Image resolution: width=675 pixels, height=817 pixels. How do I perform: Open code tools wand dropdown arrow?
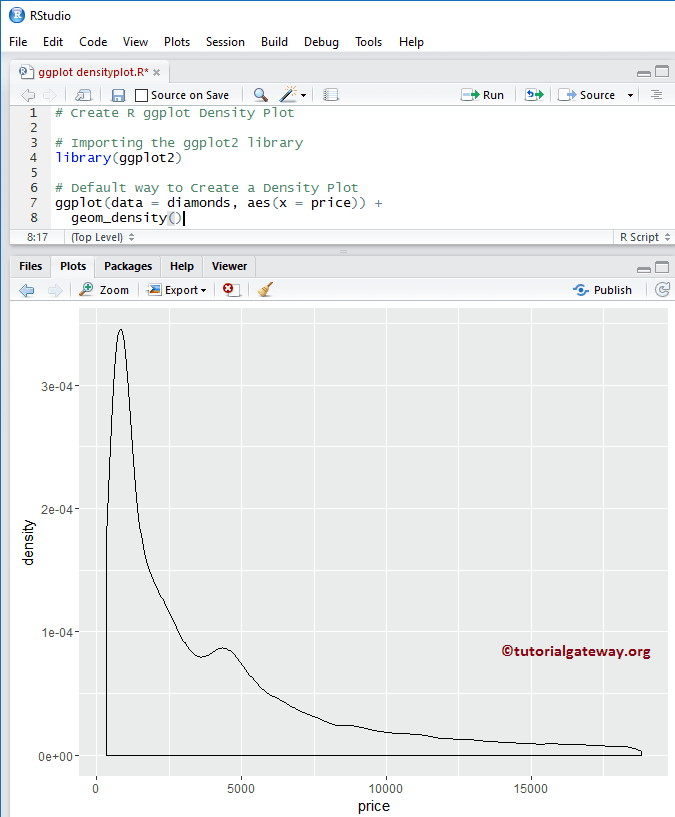[303, 95]
